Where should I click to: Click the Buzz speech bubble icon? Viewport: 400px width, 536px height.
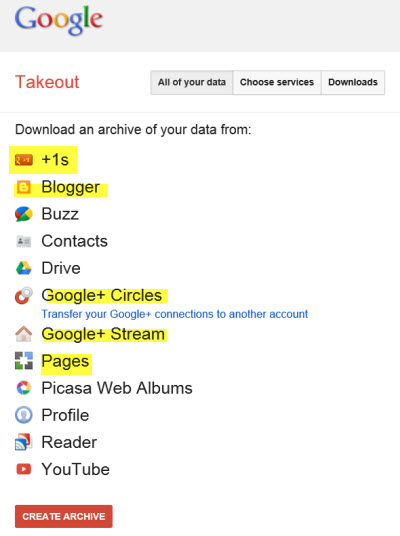tap(24, 214)
